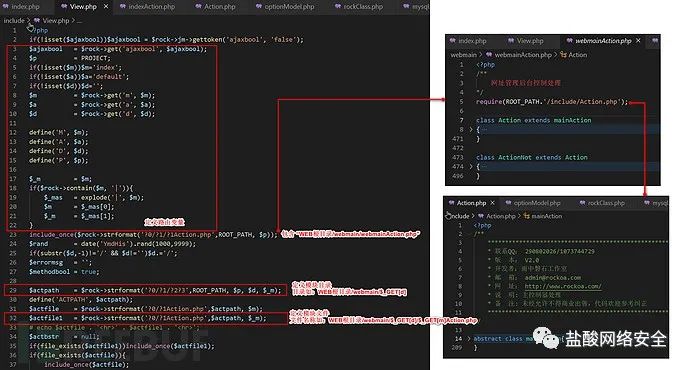Click the '...' breadcrumb after View.php
Screen dimensions: 690x370
[79, 20]
